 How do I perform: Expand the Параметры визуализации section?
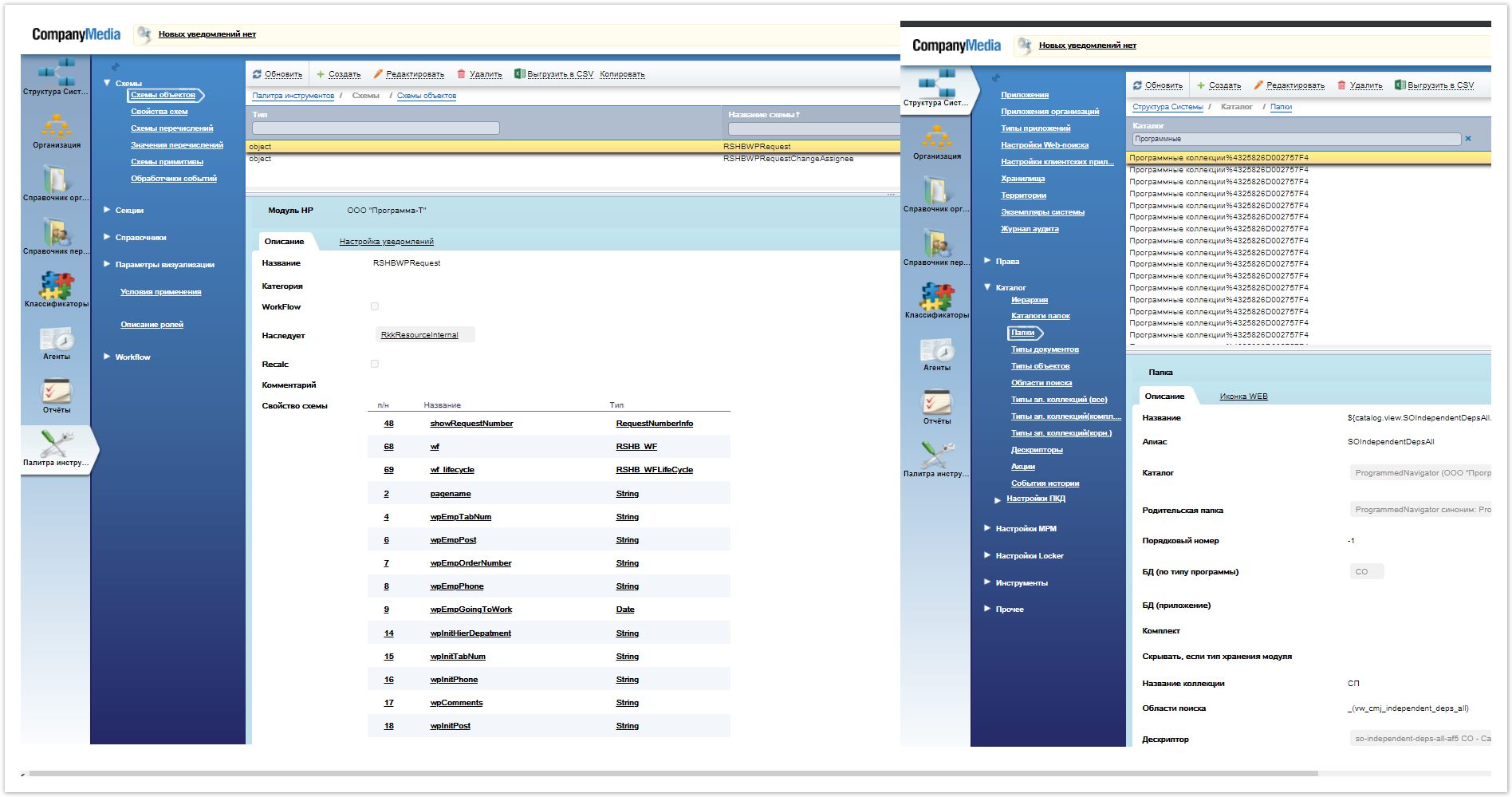tap(107, 264)
